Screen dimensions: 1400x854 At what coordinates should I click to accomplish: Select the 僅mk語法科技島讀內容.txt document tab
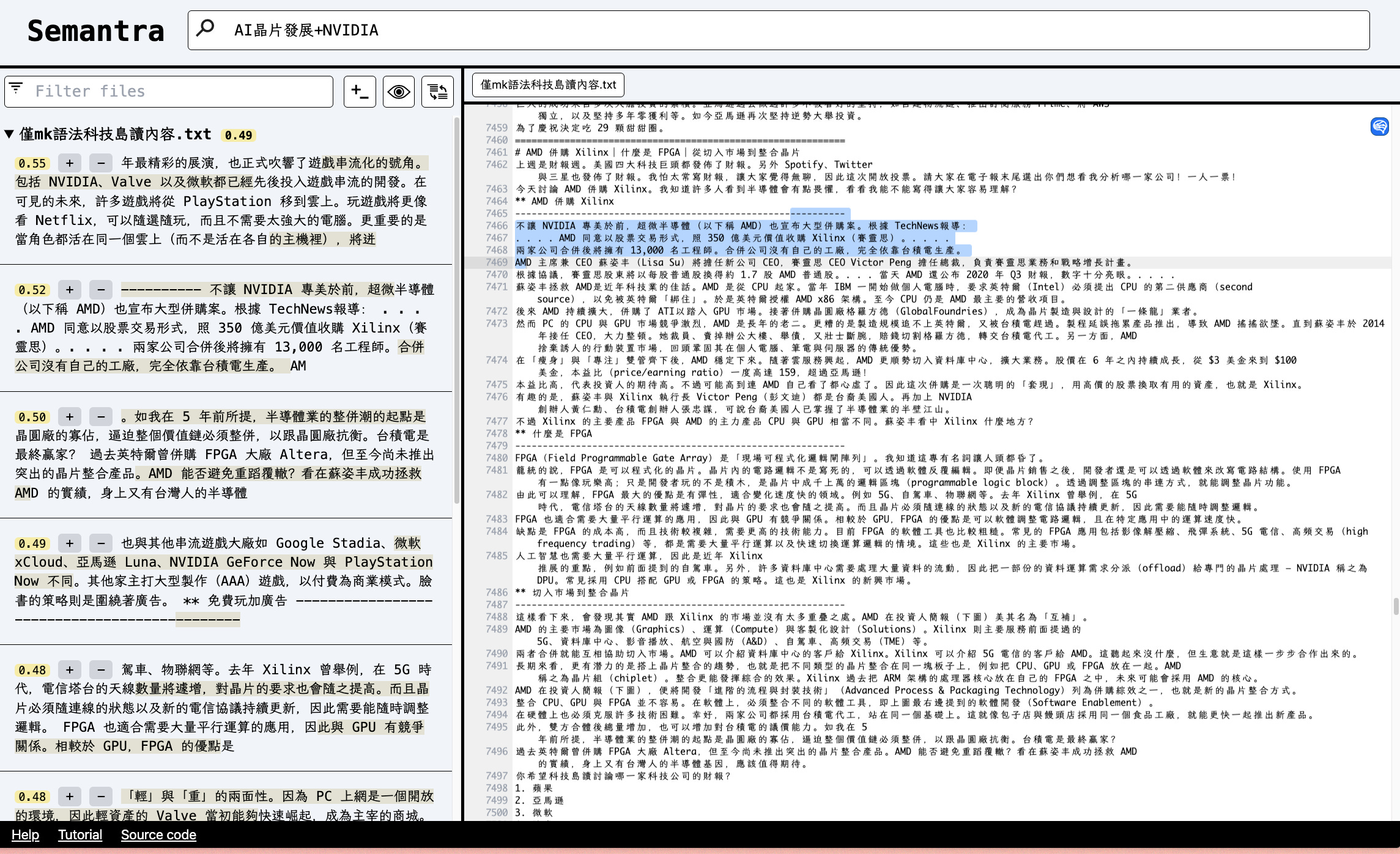click(x=548, y=84)
